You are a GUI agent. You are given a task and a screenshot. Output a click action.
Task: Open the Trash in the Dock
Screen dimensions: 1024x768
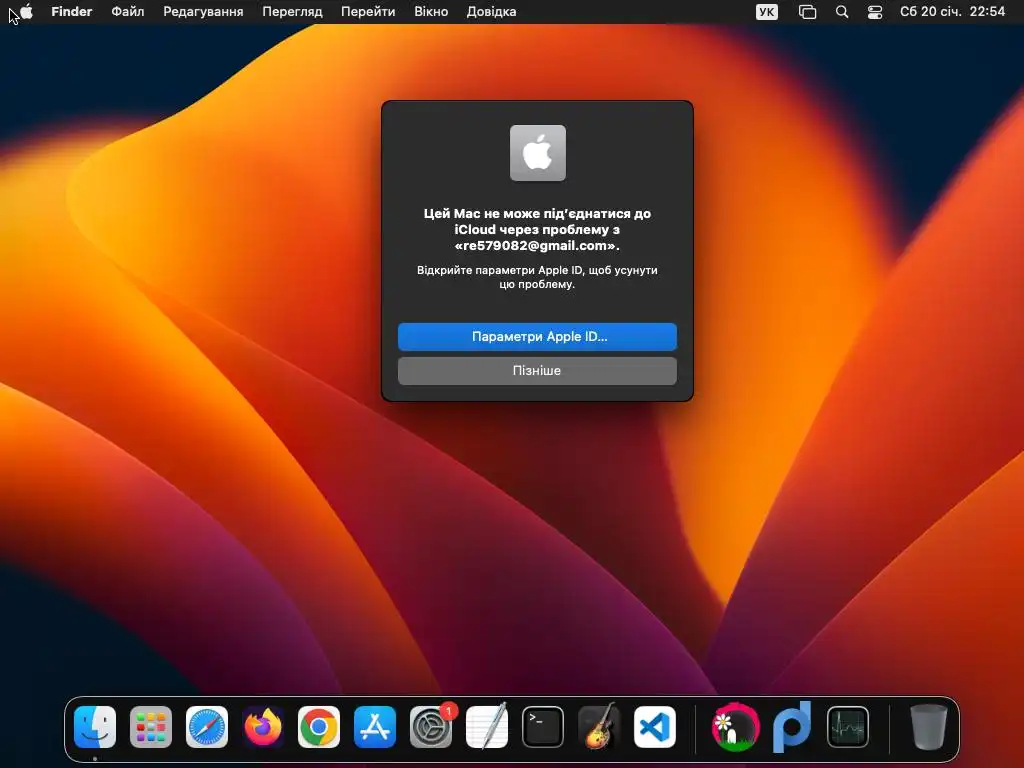click(x=928, y=726)
